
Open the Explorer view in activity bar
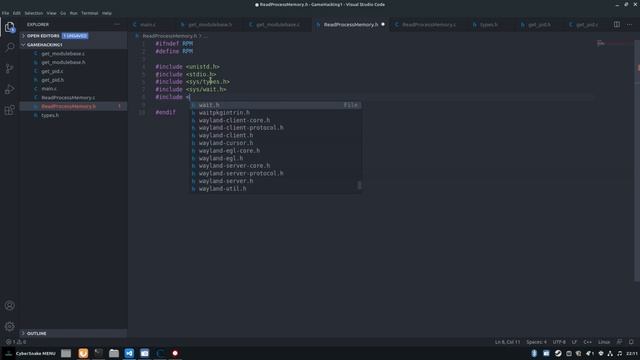pyautogui.click(x=10, y=27)
